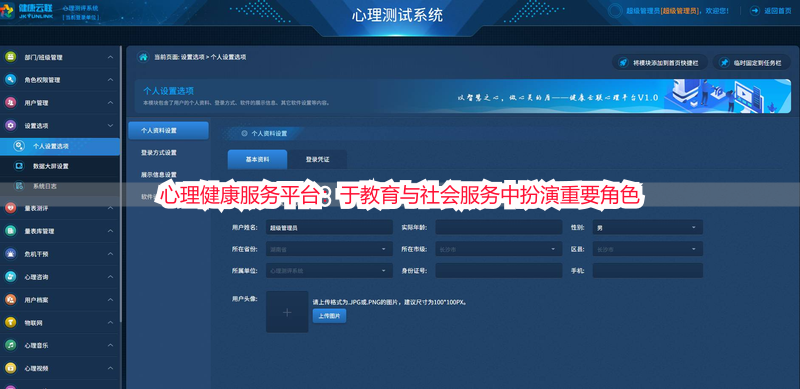Expand the 心理视频 chevron
Viewport: 800px width, 389px height.
(111, 368)
